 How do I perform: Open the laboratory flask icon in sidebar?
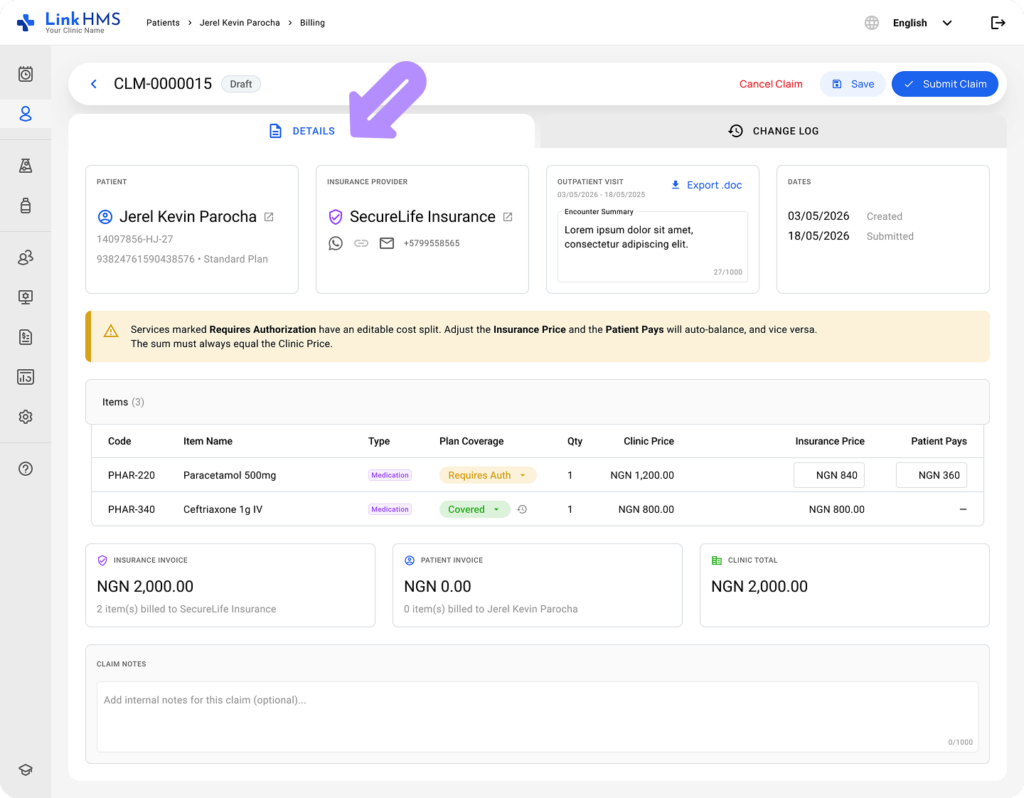pos(25,166)
